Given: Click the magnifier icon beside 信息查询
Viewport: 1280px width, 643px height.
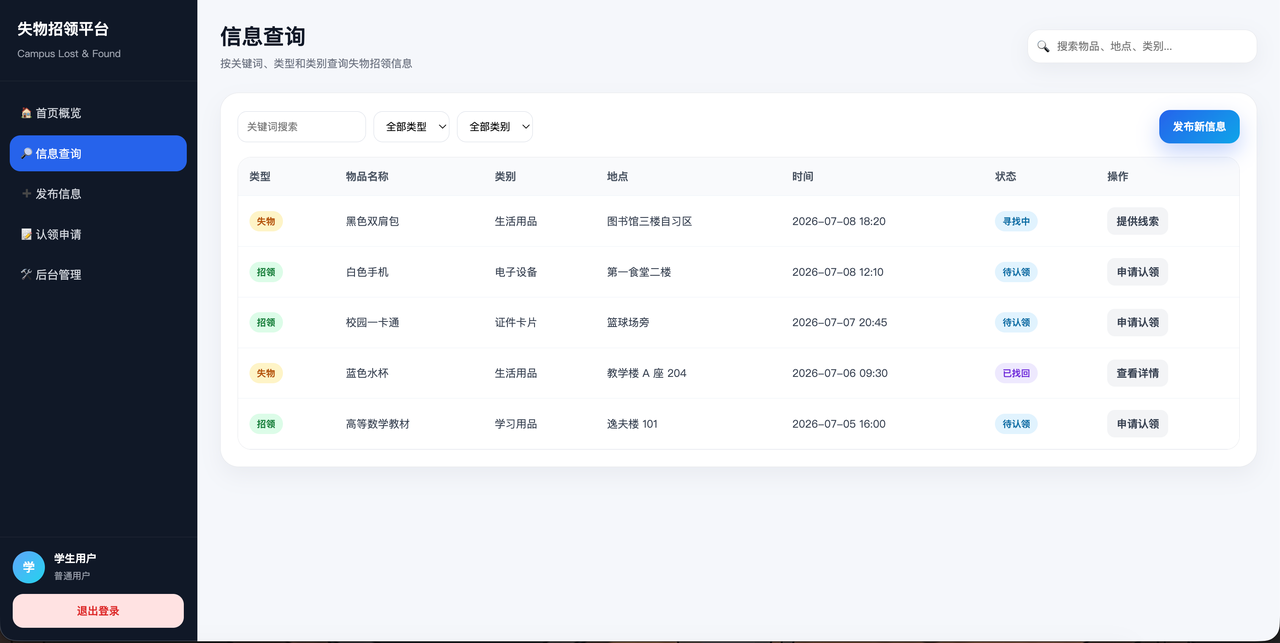Looking at the screenshot, I should 26,153.
